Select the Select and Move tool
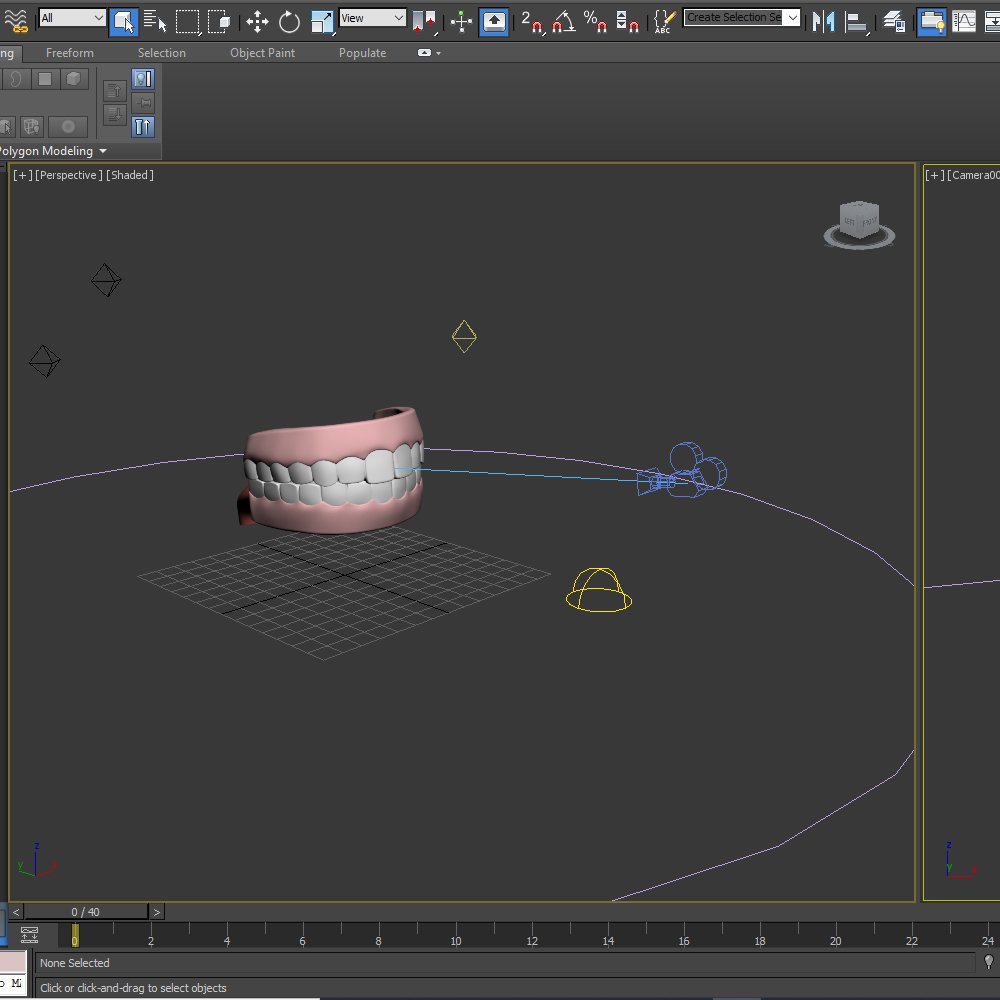1000x1000 pixels. point(258,19)
